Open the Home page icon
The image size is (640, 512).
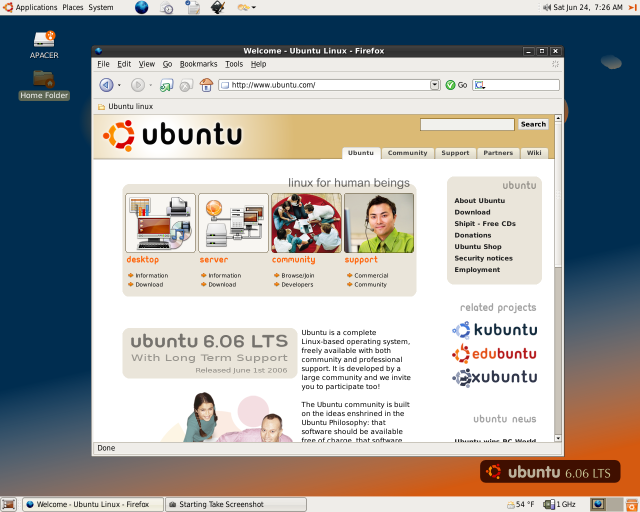point(206,85)
